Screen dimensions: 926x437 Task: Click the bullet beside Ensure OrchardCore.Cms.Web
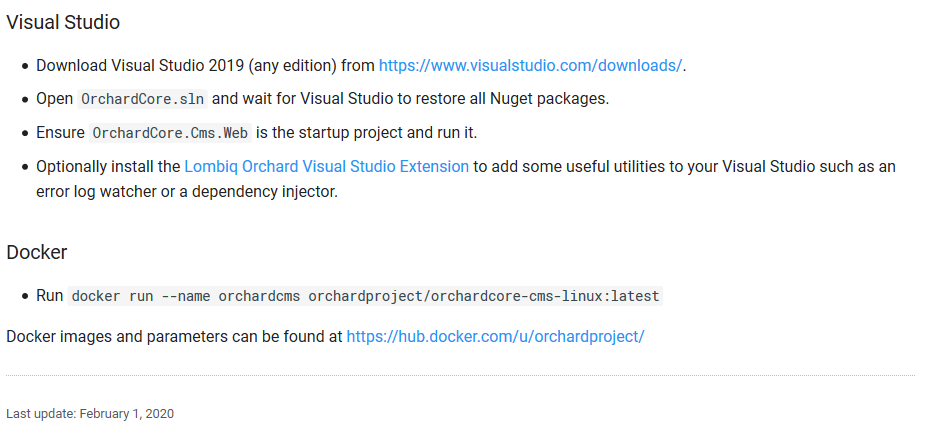(x=25, y=133)
